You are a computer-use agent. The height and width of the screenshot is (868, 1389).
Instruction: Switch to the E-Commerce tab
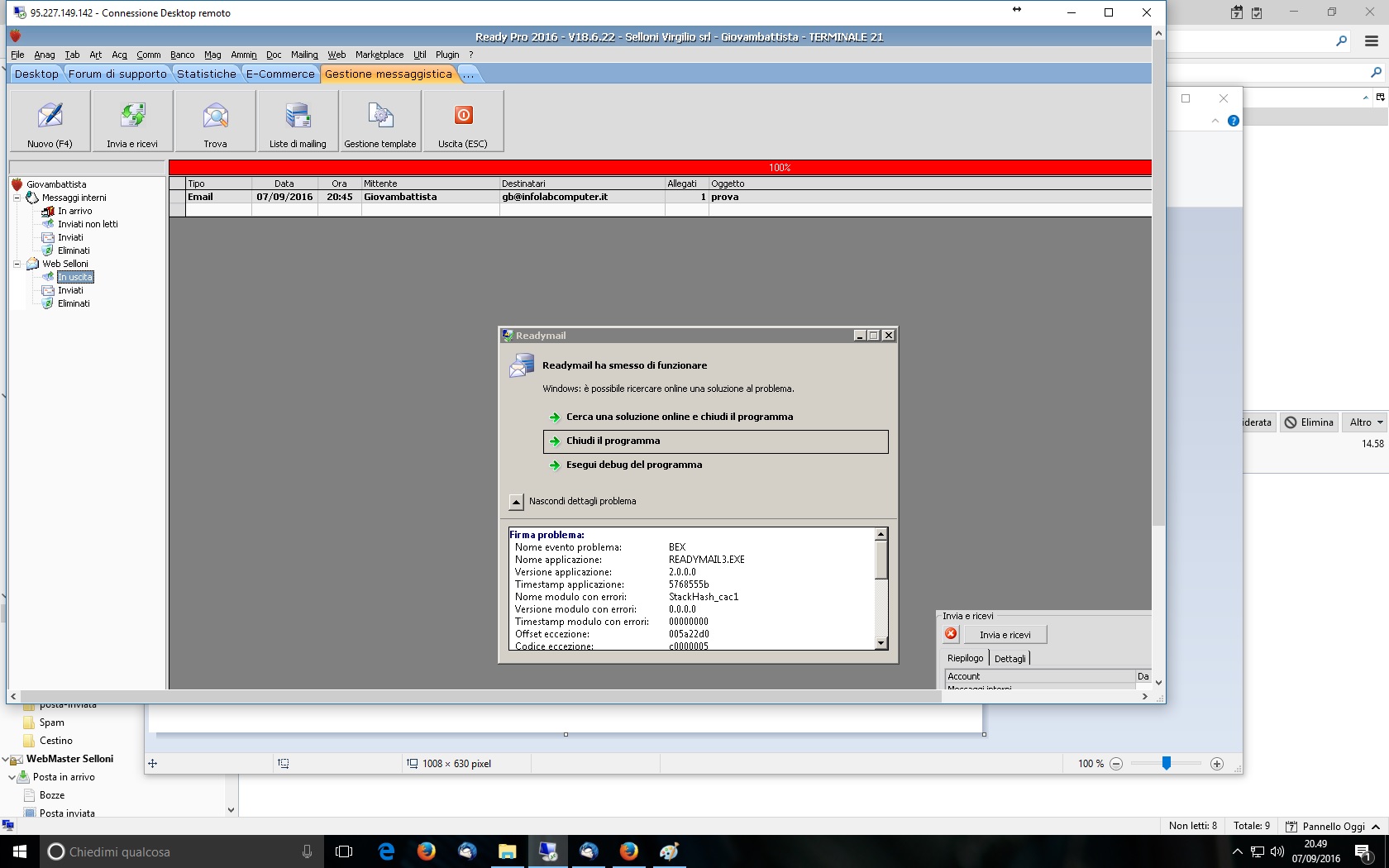pyautogui.click(x=280, y=74)
